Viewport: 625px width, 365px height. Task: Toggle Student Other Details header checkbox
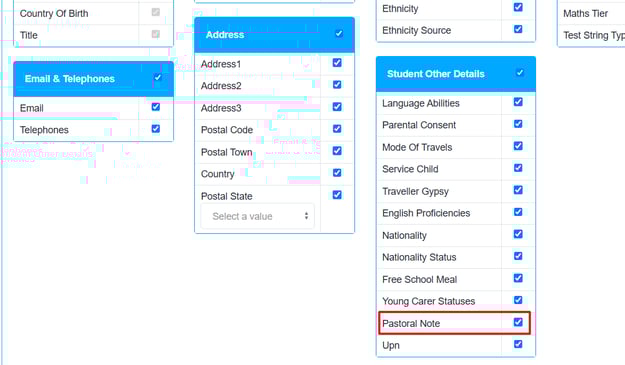pos(519,73)
